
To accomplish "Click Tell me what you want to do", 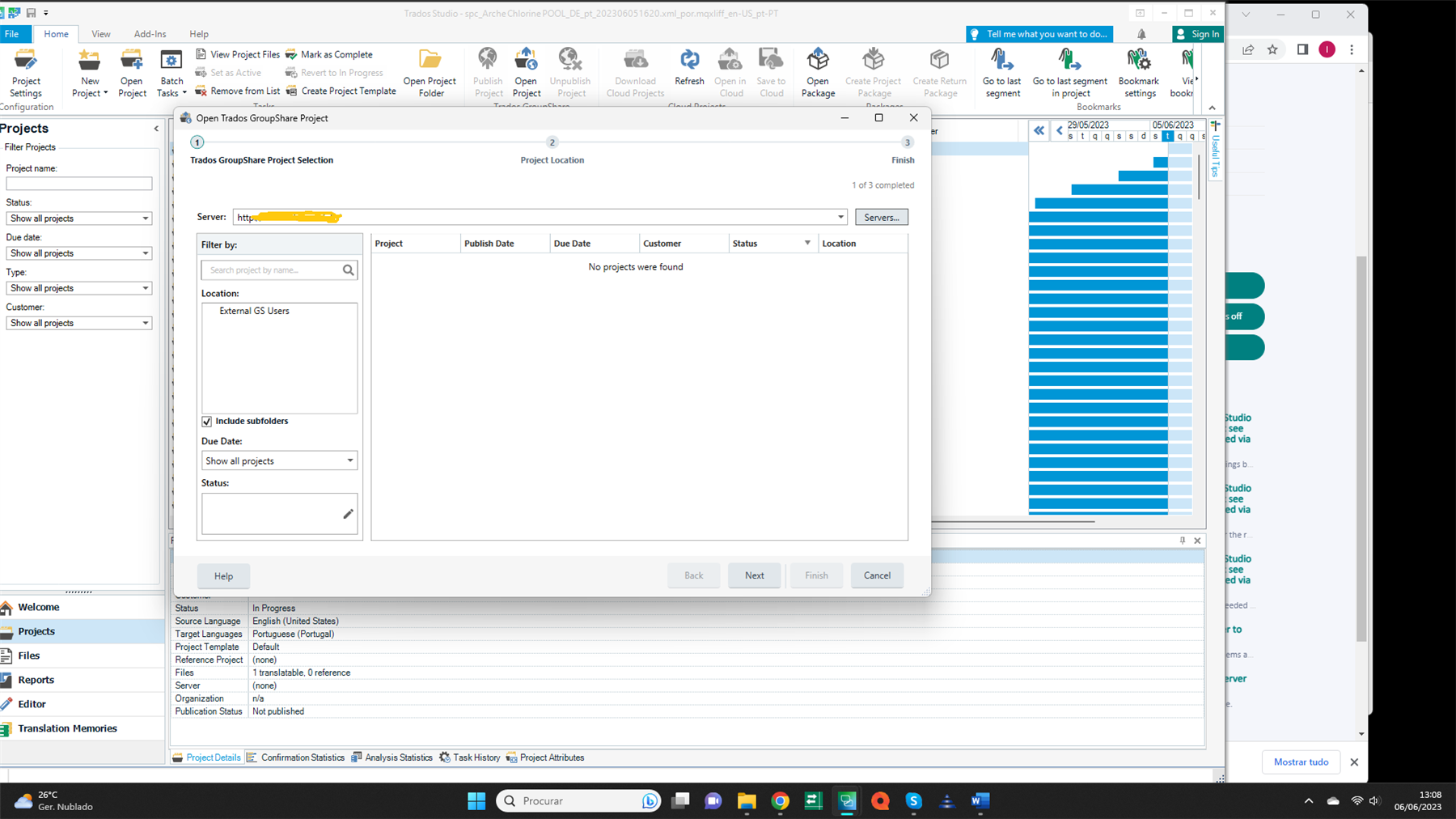I will [1039, 34].
